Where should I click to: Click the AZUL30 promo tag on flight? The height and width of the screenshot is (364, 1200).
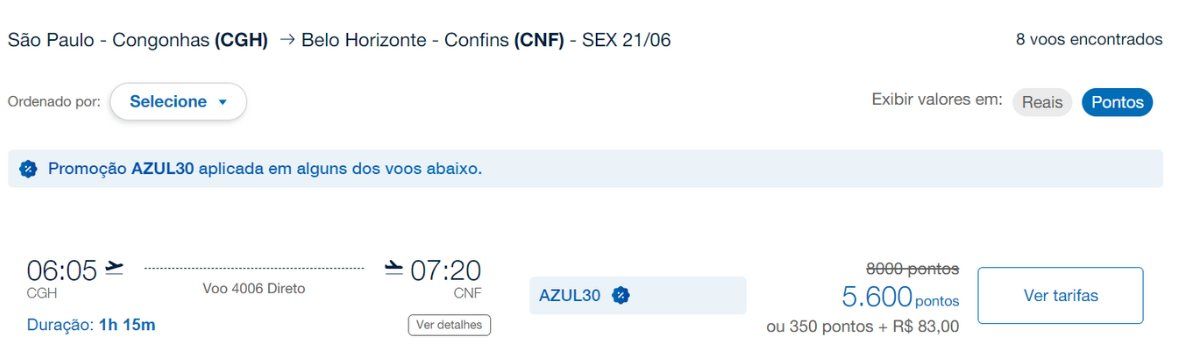[x=638, y=295]
